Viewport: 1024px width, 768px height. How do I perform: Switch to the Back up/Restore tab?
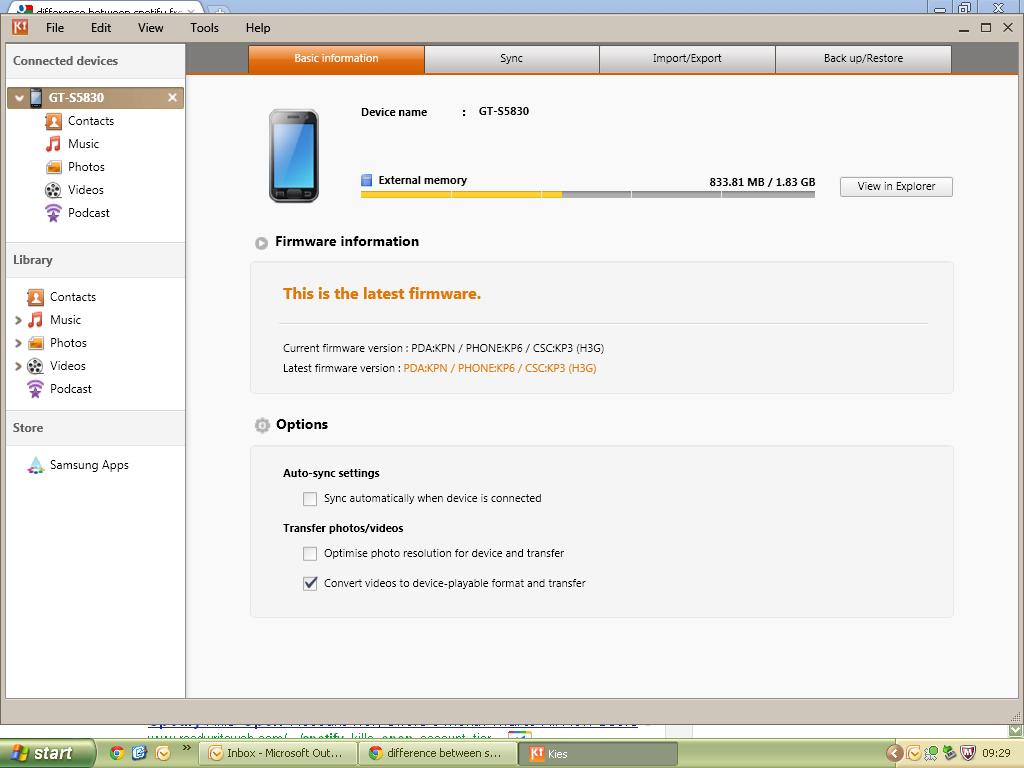[x=863, y=59]
